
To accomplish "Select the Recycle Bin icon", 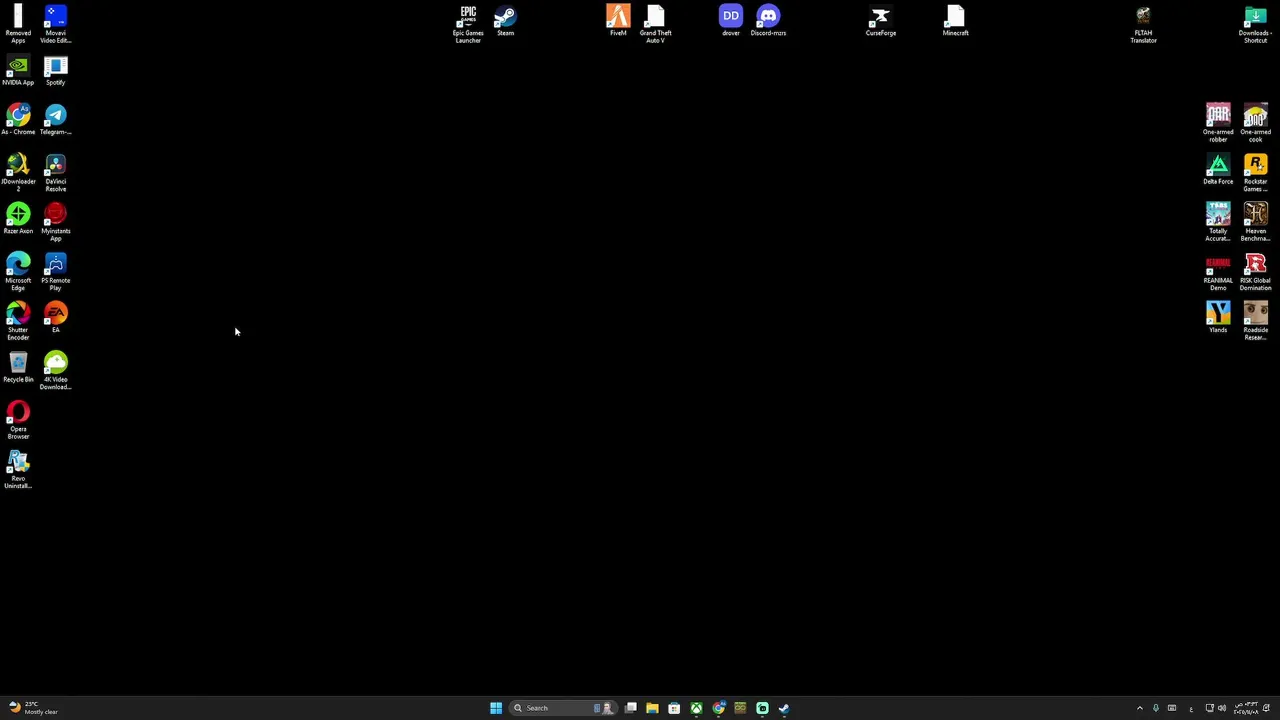I will pos(18,367).
